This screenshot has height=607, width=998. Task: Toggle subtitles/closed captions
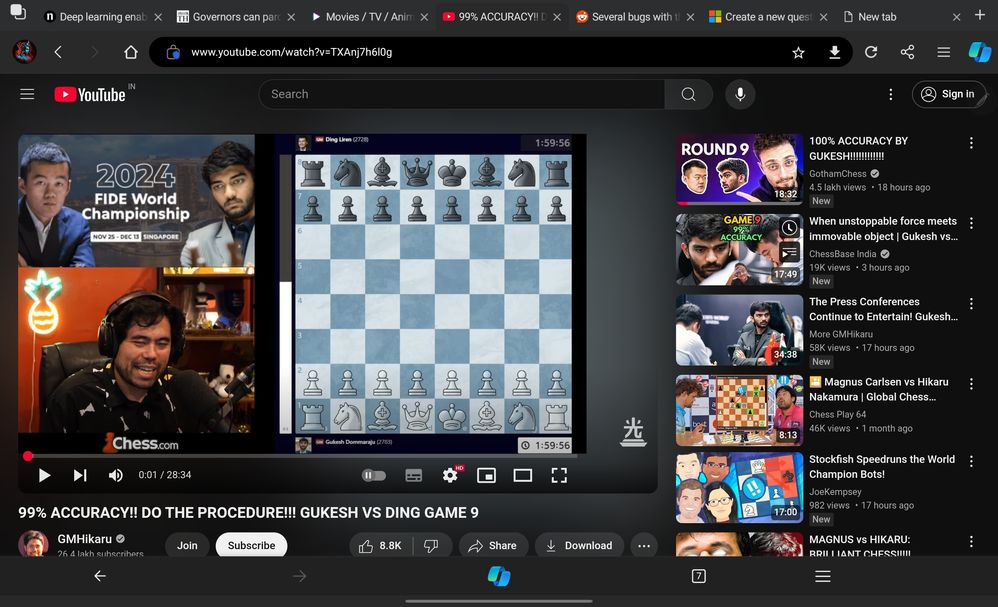pos(414,475)
